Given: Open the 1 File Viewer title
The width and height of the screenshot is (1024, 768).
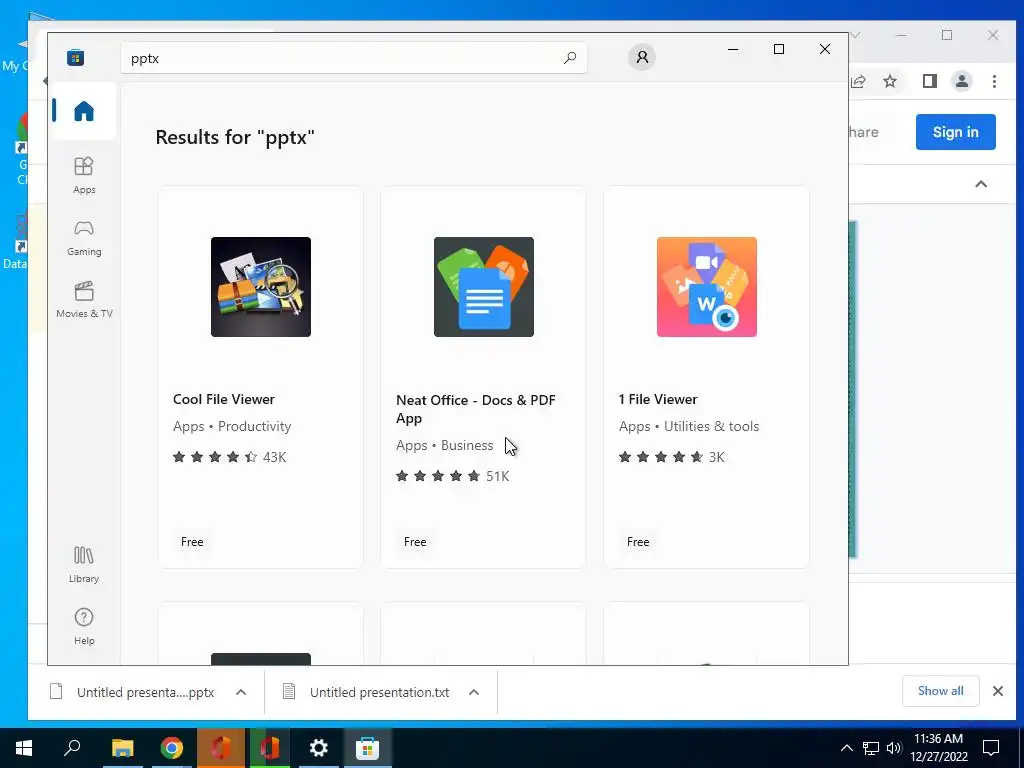Looking at the screenshot, I should pos(658,399).
